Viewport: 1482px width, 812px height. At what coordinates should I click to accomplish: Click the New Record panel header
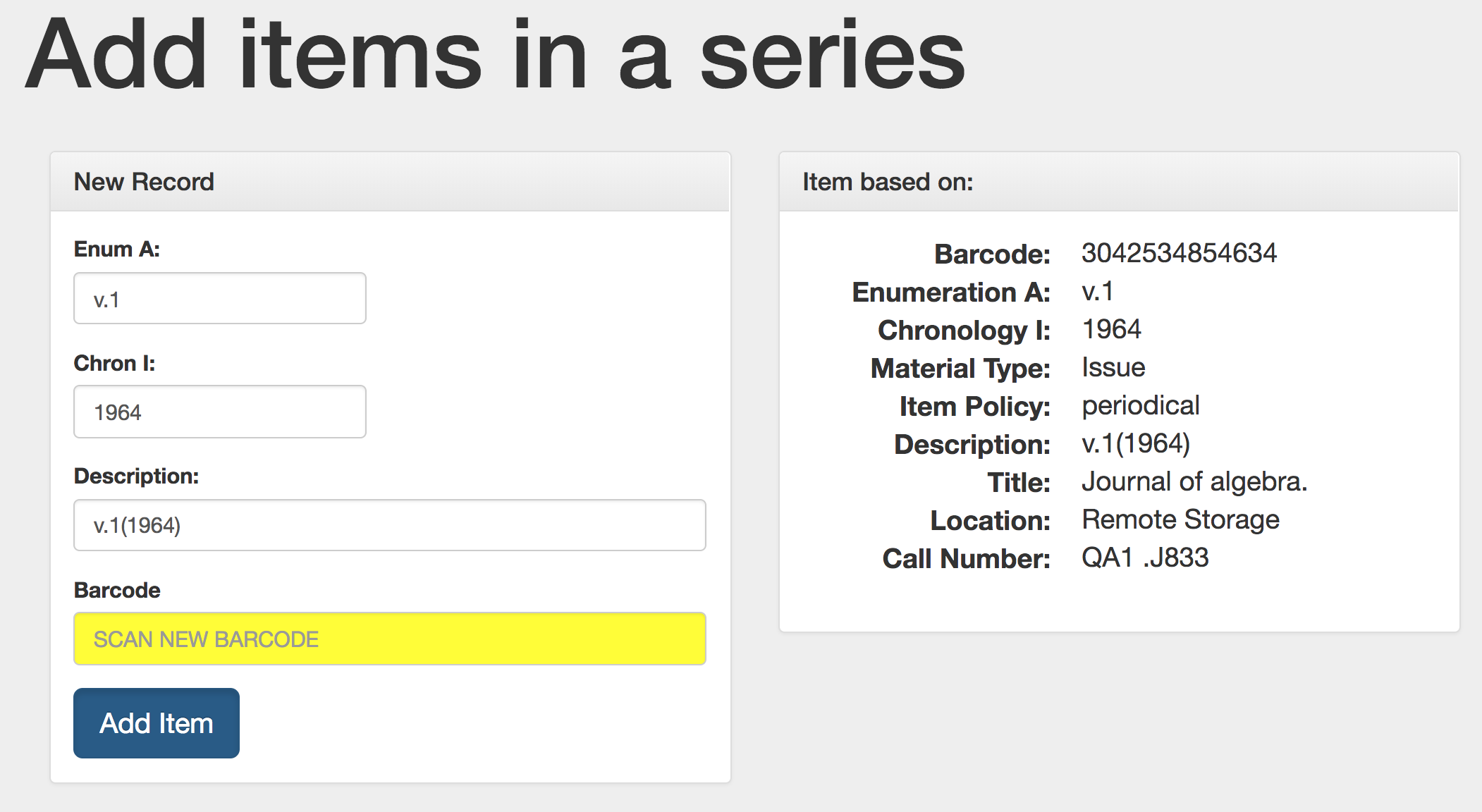pos(144,182)
